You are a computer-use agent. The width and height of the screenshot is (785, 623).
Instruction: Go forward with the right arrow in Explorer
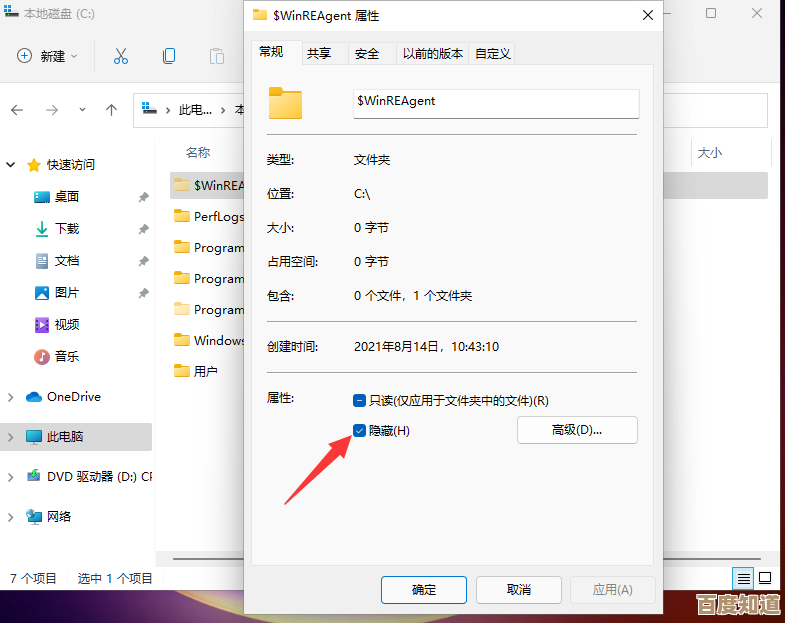[52, 110]
